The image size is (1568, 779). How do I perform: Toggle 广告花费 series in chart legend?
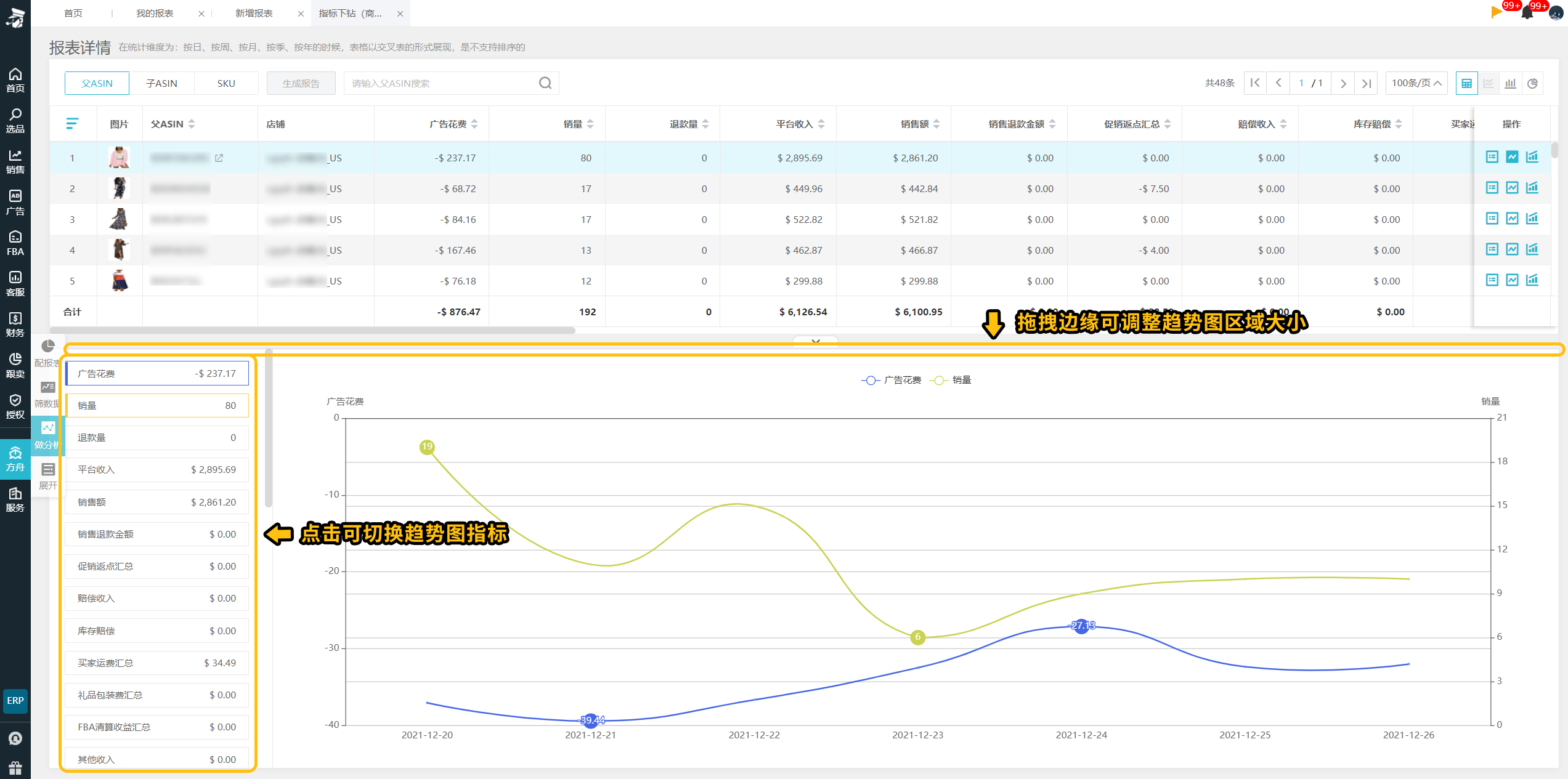(x=891, y=380)
